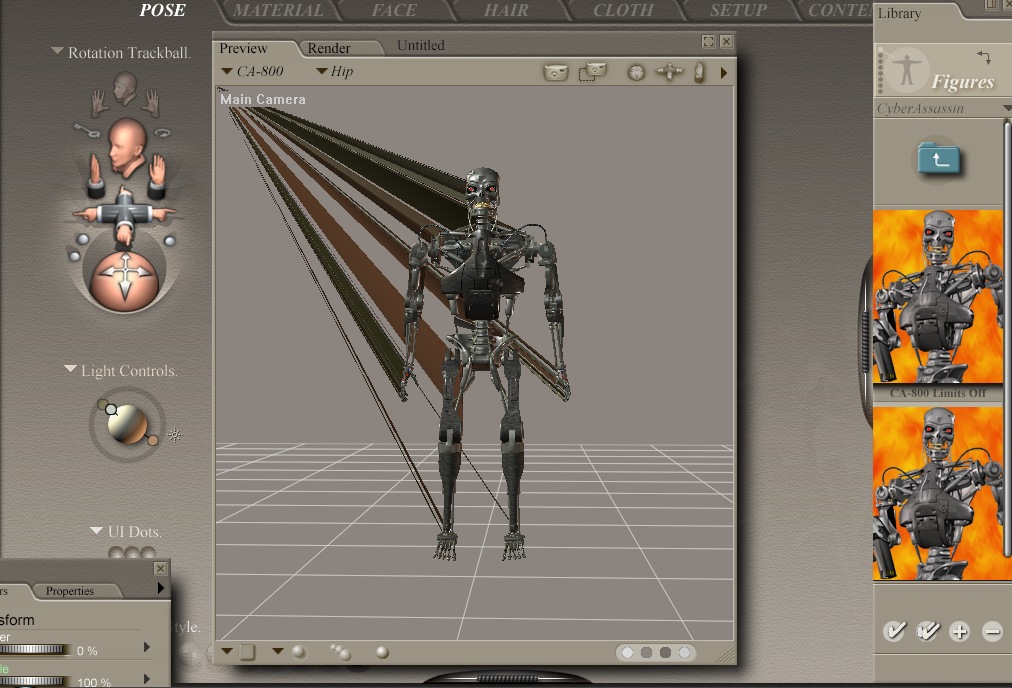Click the Face Camera head icon
This screenshot has width=1012, height=688.
pyautogui.click(x=125, y=87)
